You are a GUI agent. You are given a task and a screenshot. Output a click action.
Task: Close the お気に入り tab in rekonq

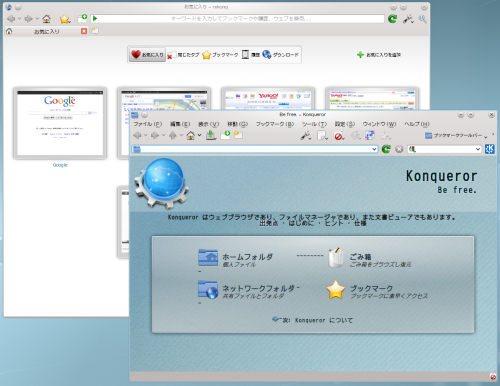84,31
